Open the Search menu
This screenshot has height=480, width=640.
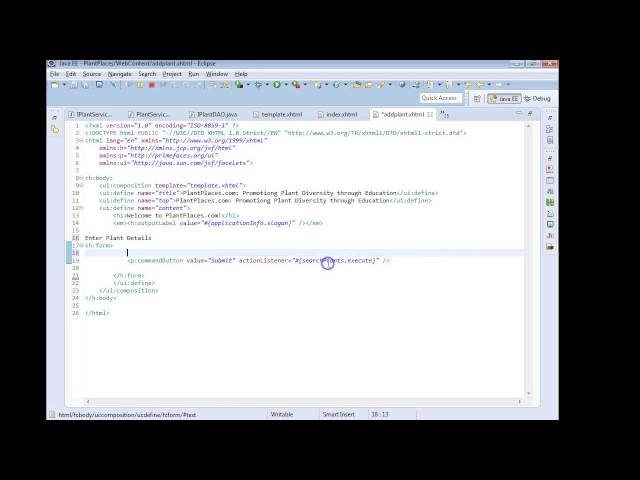tap(147, 74)
